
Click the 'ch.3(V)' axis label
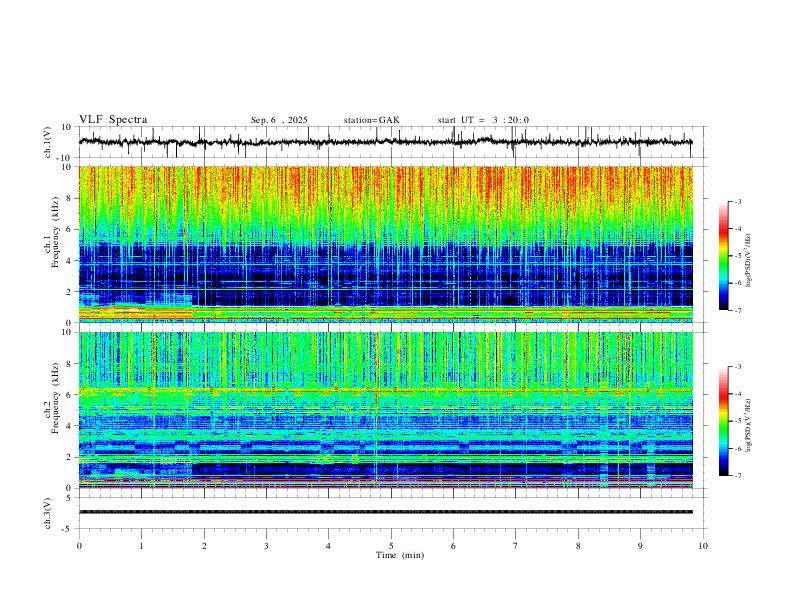pos(48,513)
